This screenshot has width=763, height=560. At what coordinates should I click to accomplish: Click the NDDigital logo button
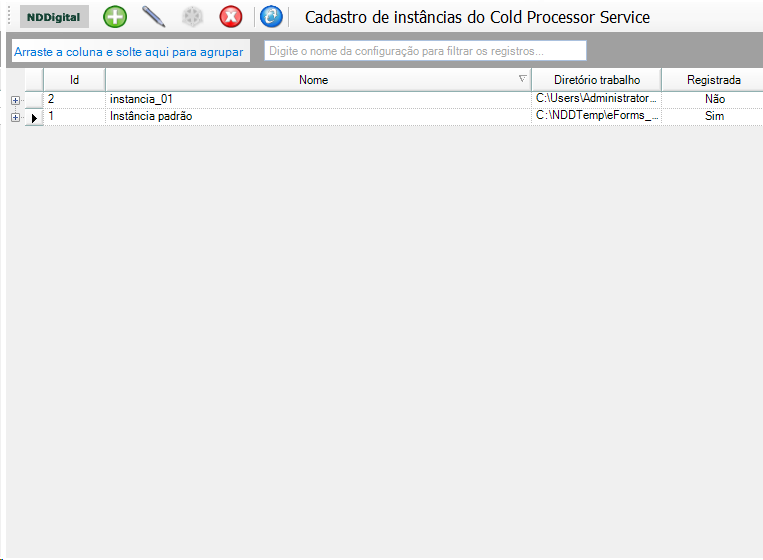coord(54,17)
